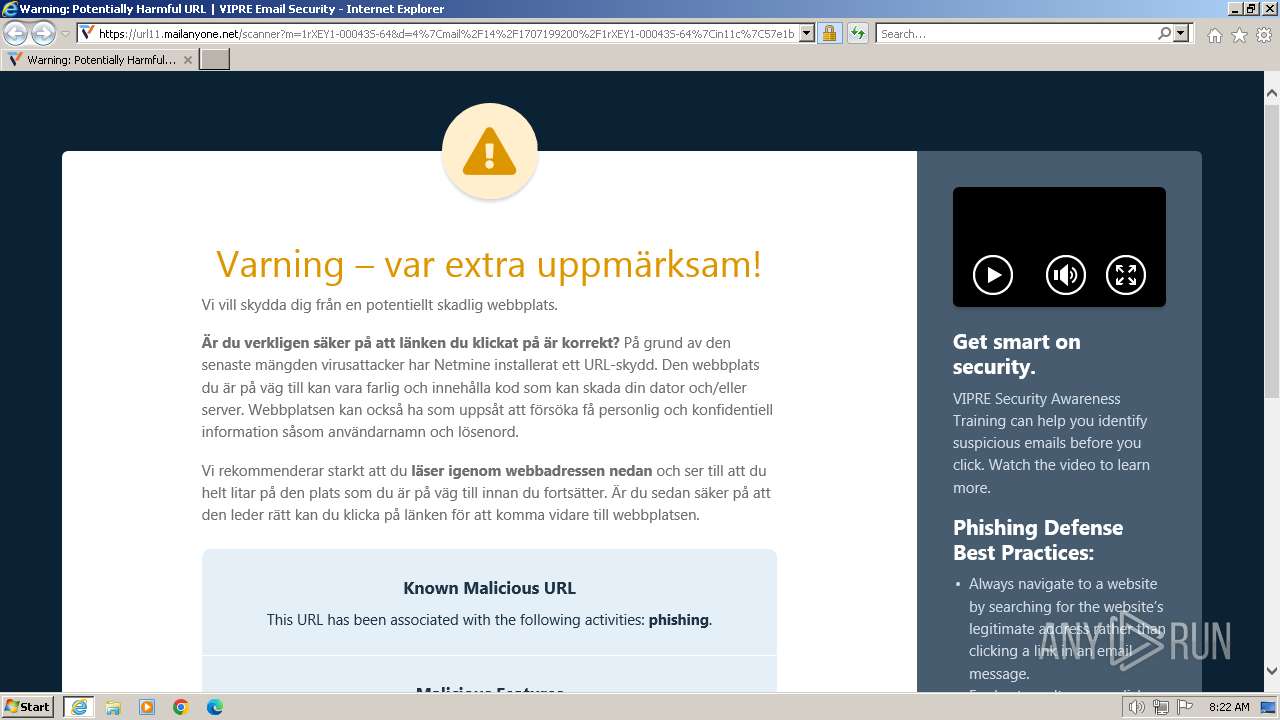Click the browser Forward arrow button
The height and width of the screenshot is (720, 1280).
(x=43, y=34)
